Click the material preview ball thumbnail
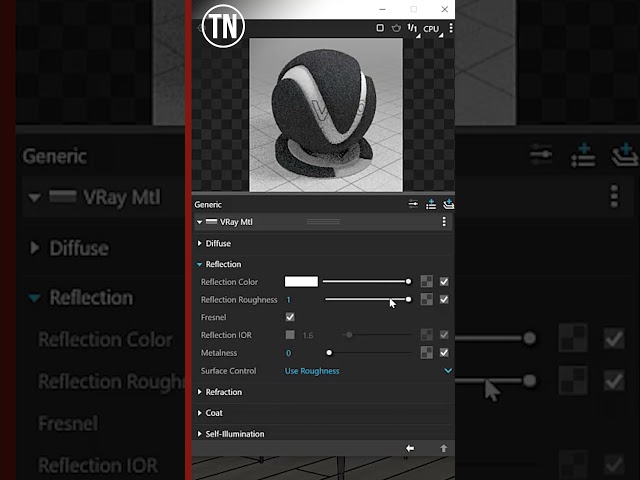The height and width of the screenshot is (480, 640). (326, 115)
